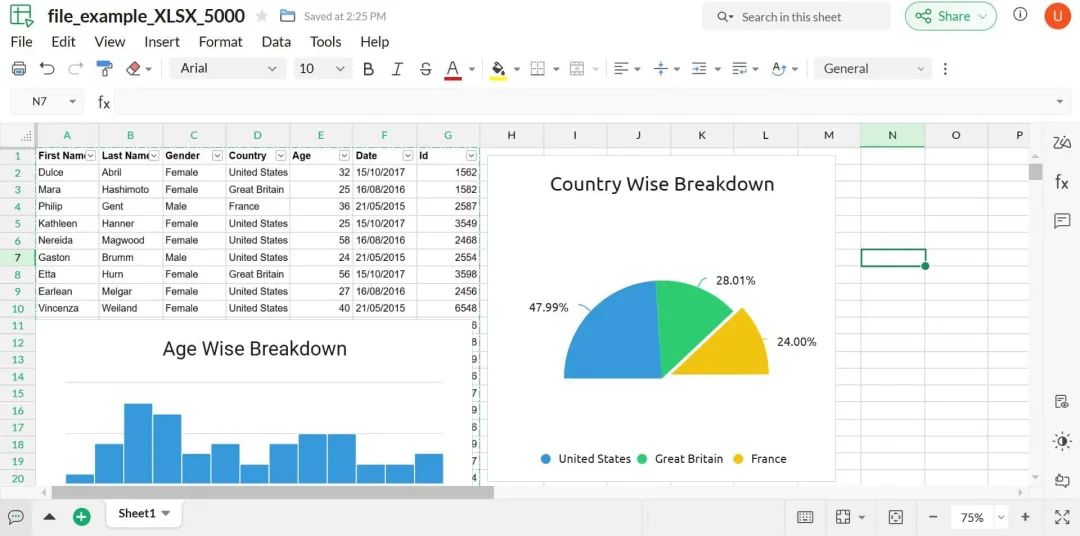Toggle Strikethrough formatting

[425, 68]
